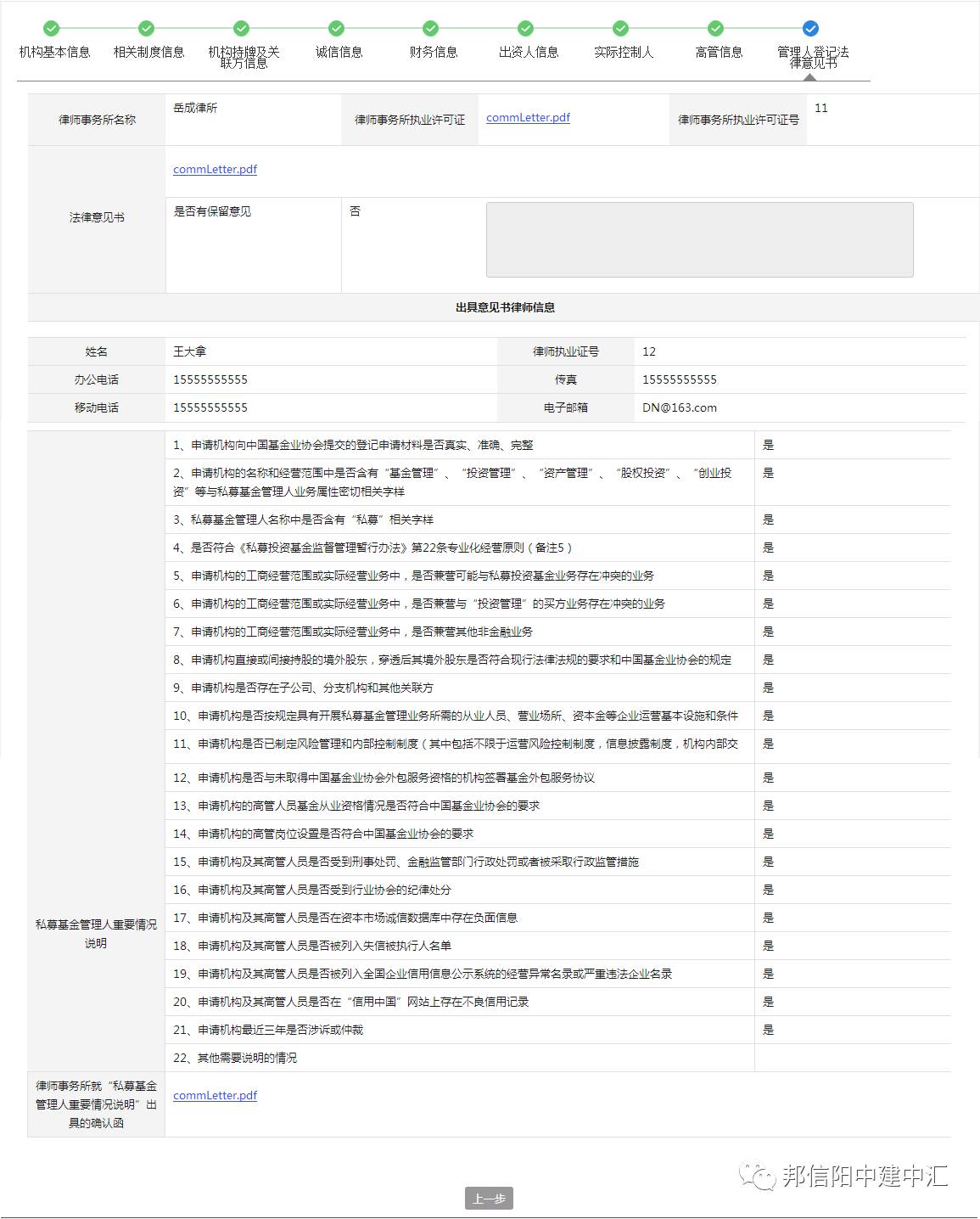Click the WeChat logo in watermark

click(x=757, y=1177)
